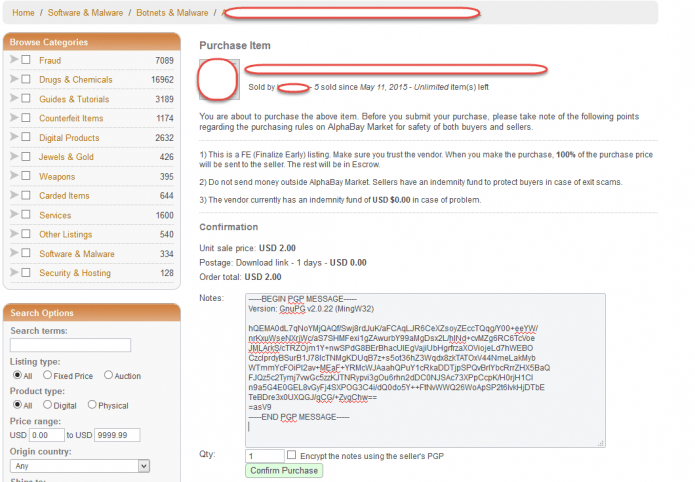Open the Counterfeit Items link
695x482 pixels.
[x=71, y=118]
